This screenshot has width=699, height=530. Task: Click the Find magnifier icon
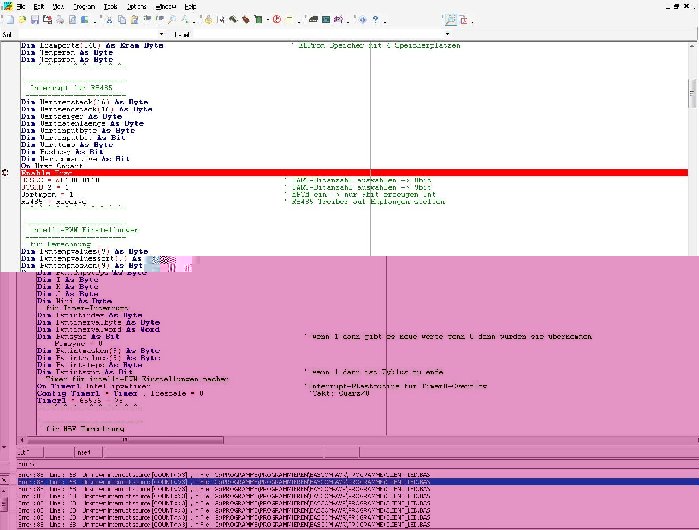click(x=171, y=20)
